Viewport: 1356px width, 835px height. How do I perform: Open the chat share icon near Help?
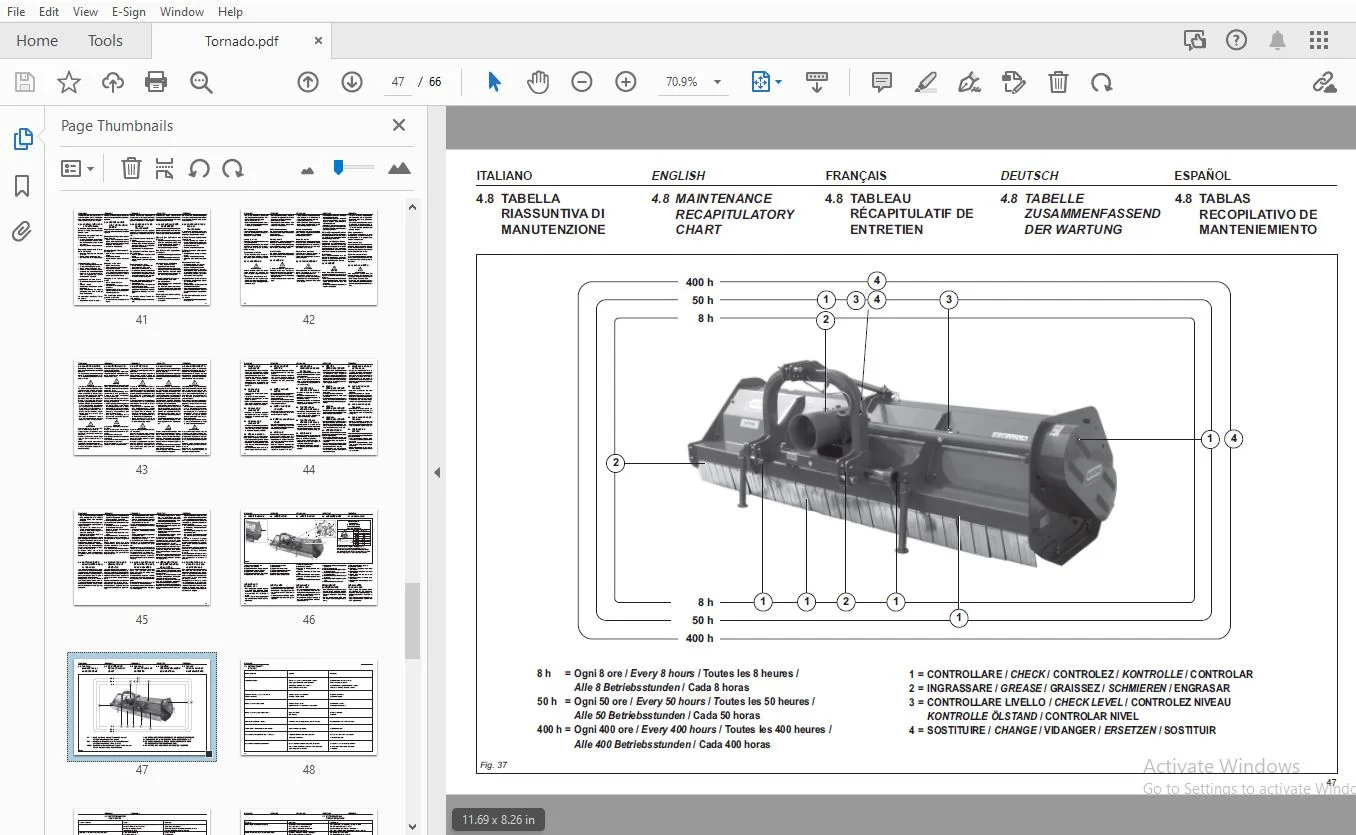point(1194,40)
